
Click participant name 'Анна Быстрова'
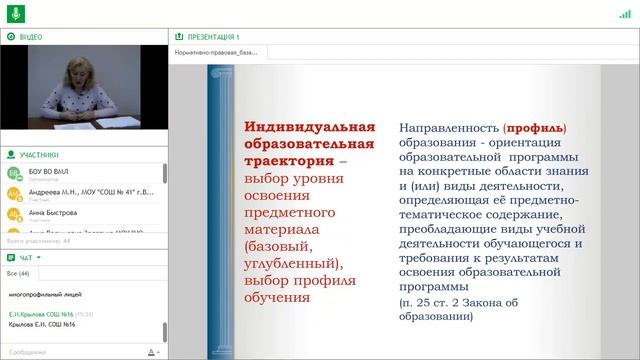pos(53,213)
